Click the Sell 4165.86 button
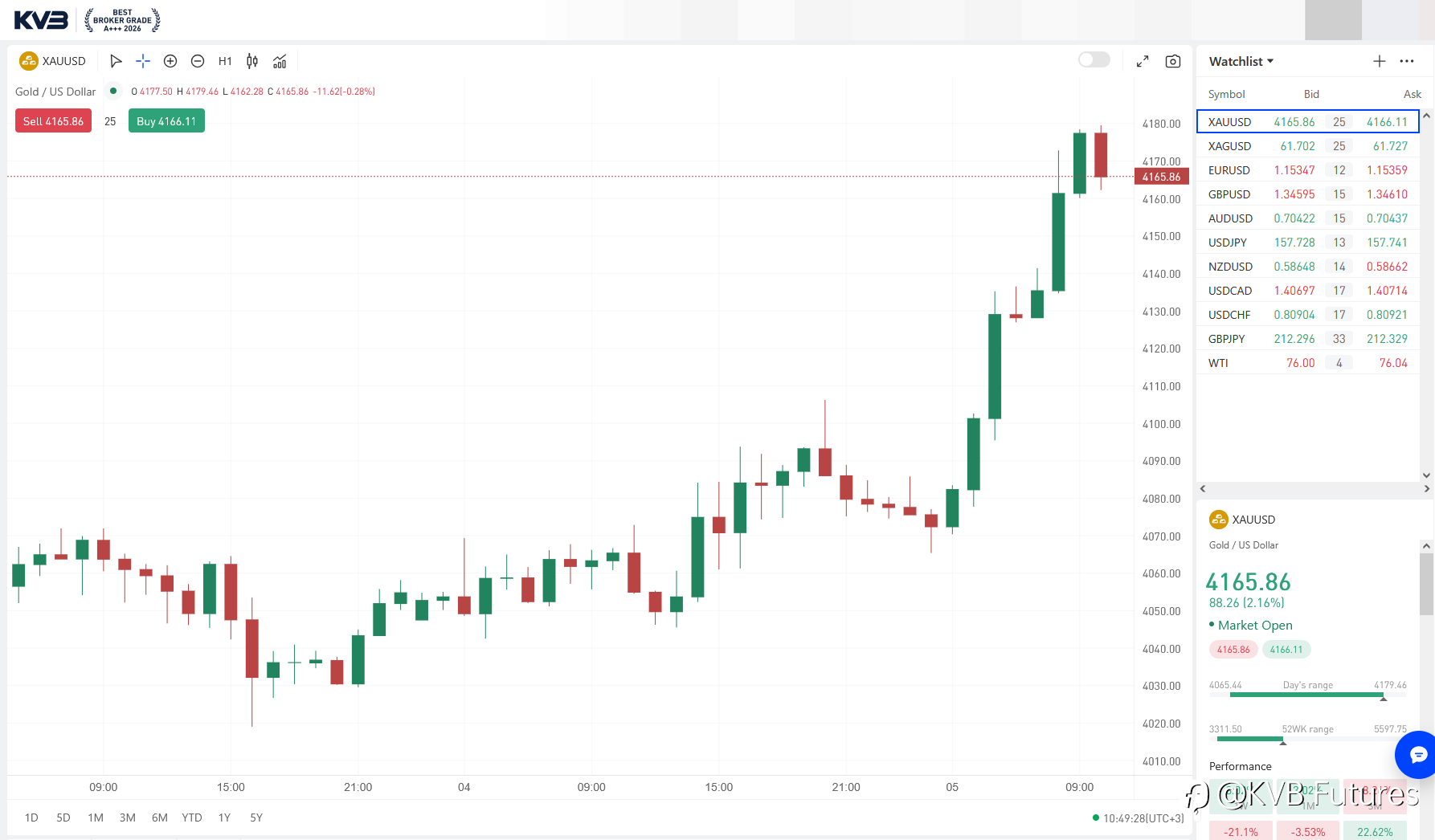The width and height of the screenshot is (1435, 840). (x=53, y=121)
